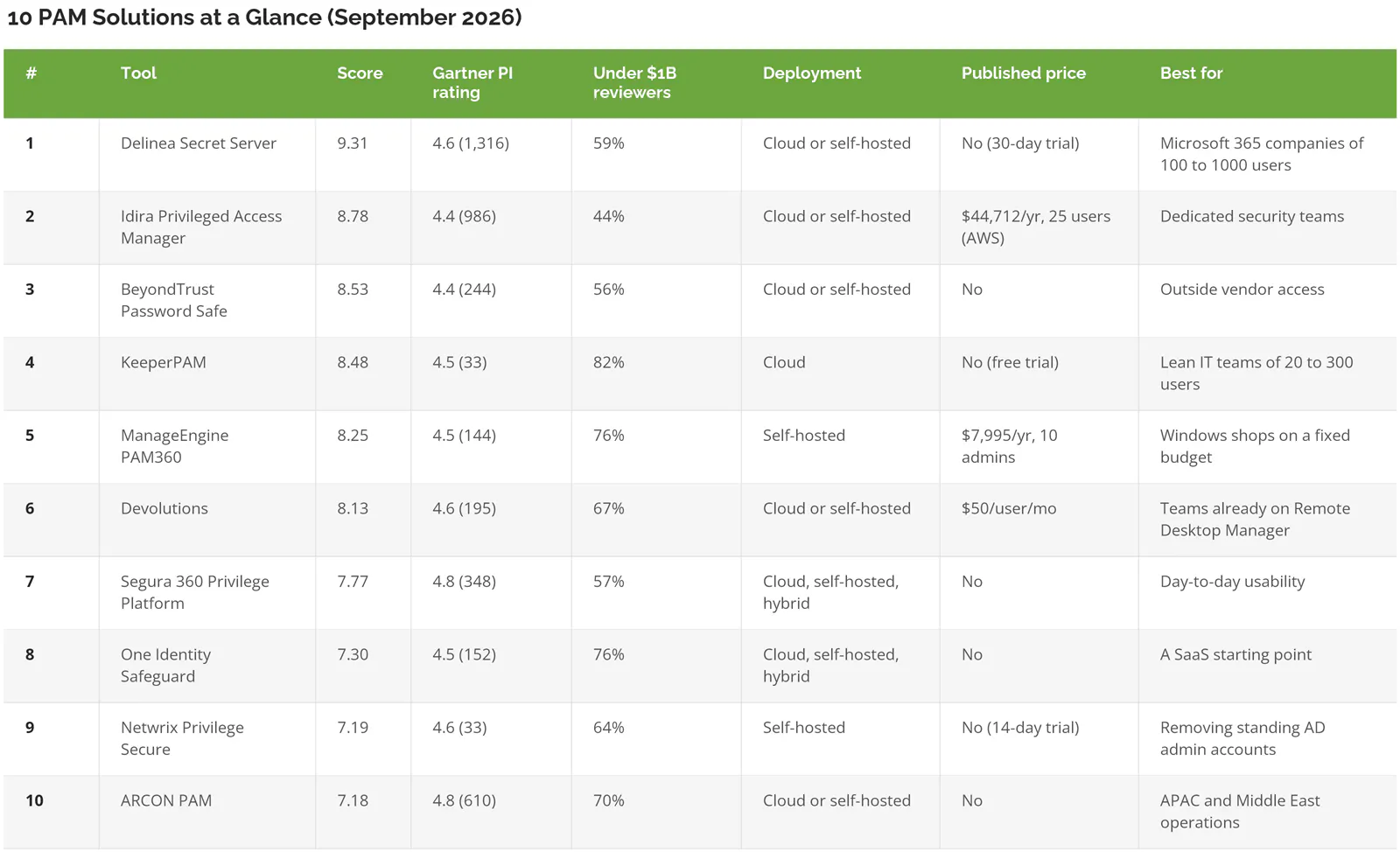This screenshot has width=1400, height=852.
Task: Click the score value '8.13'
Action: coord(353,508)
